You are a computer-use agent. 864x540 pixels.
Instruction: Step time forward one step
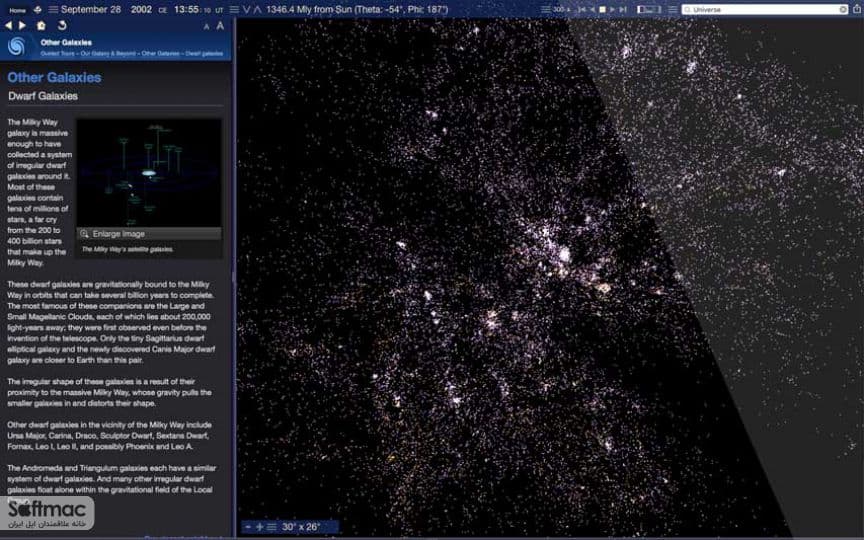pyautogui.click(x=623, y=9)
